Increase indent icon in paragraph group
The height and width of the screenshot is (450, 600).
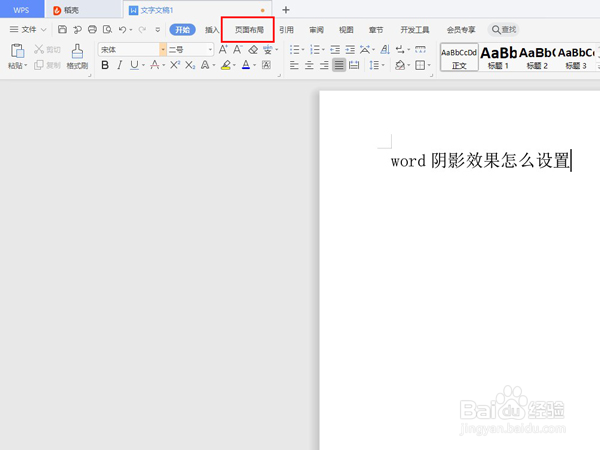[350, 49]
